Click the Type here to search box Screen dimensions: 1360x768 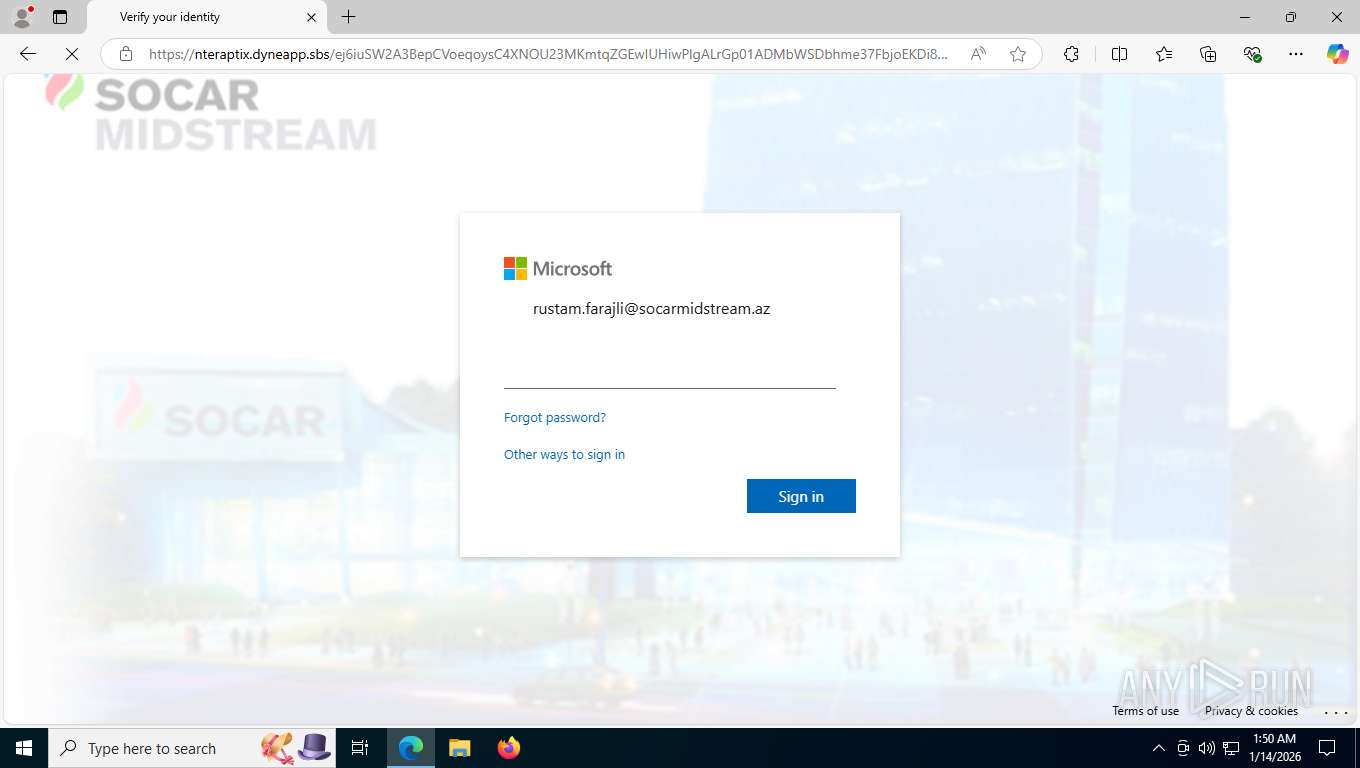point(190,748)
